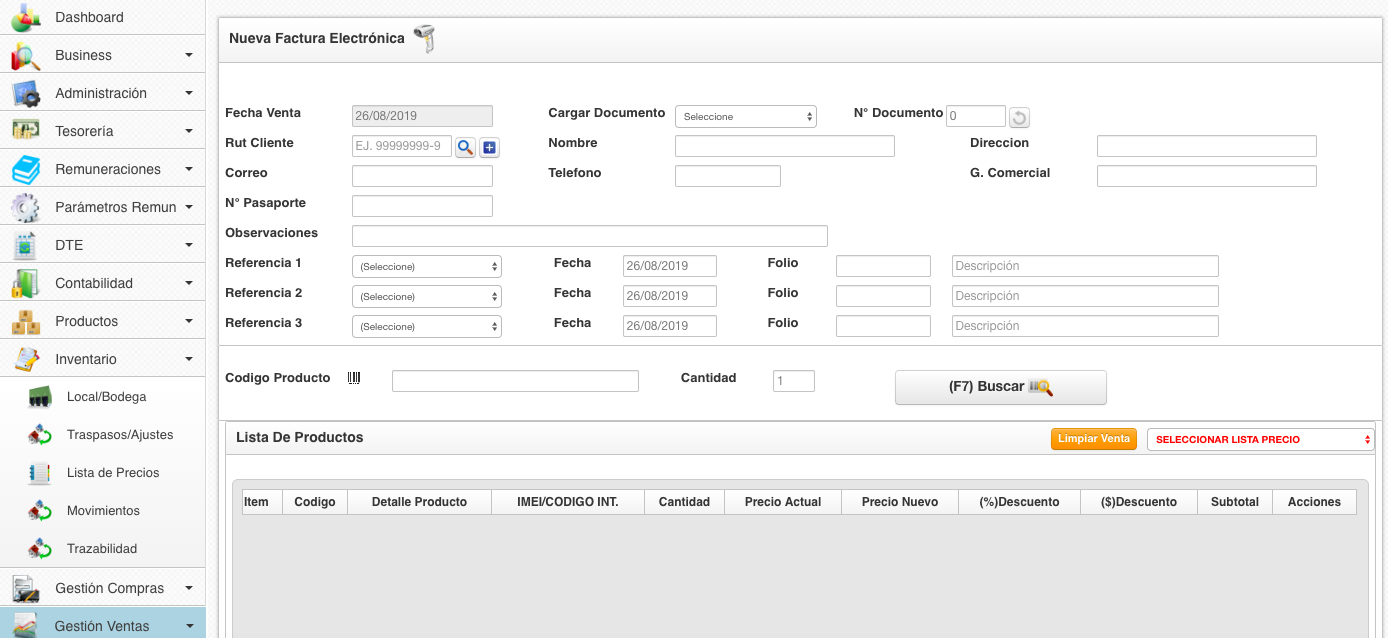Click the barcode icon next to Codigo Producto
This screenshot has height=638, width=1388.
(x=354, y=378)
